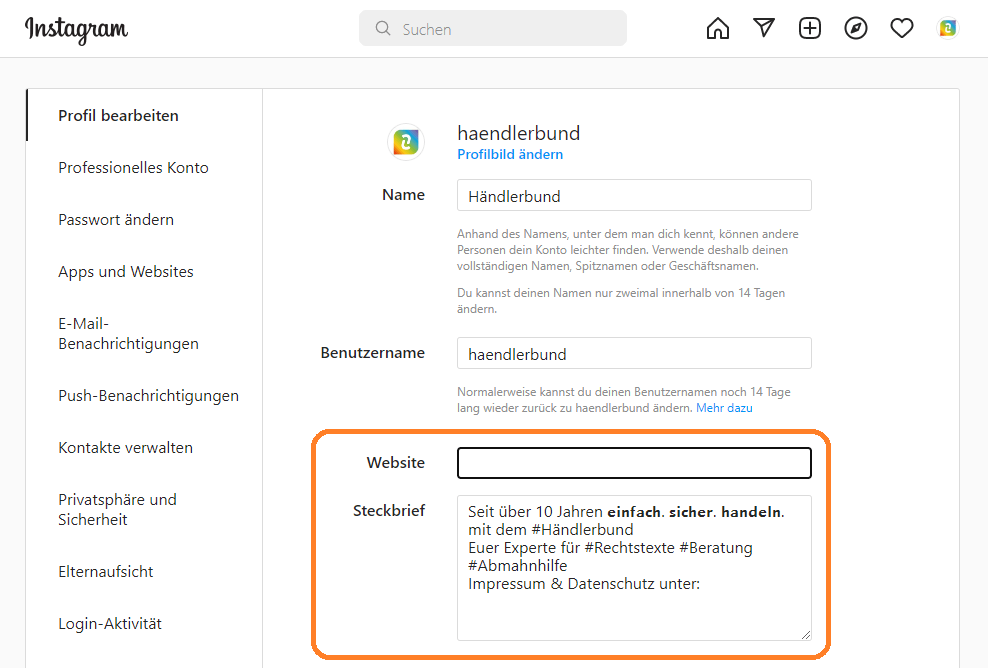
Task: Click the Steckbrief field label
Action: click(389, 510)
